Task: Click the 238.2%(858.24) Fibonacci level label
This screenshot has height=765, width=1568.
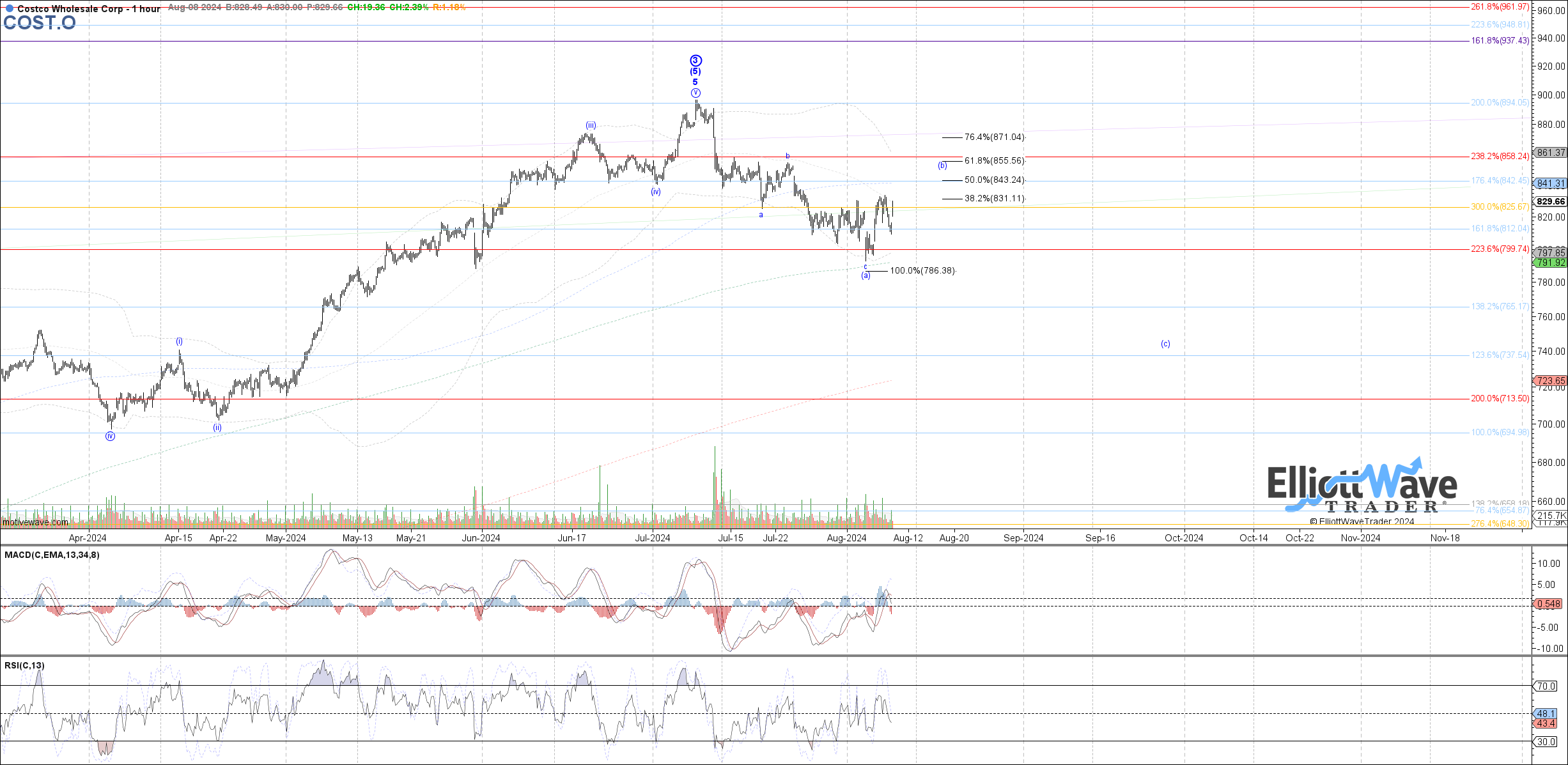Action: (x=1500, y=157)
